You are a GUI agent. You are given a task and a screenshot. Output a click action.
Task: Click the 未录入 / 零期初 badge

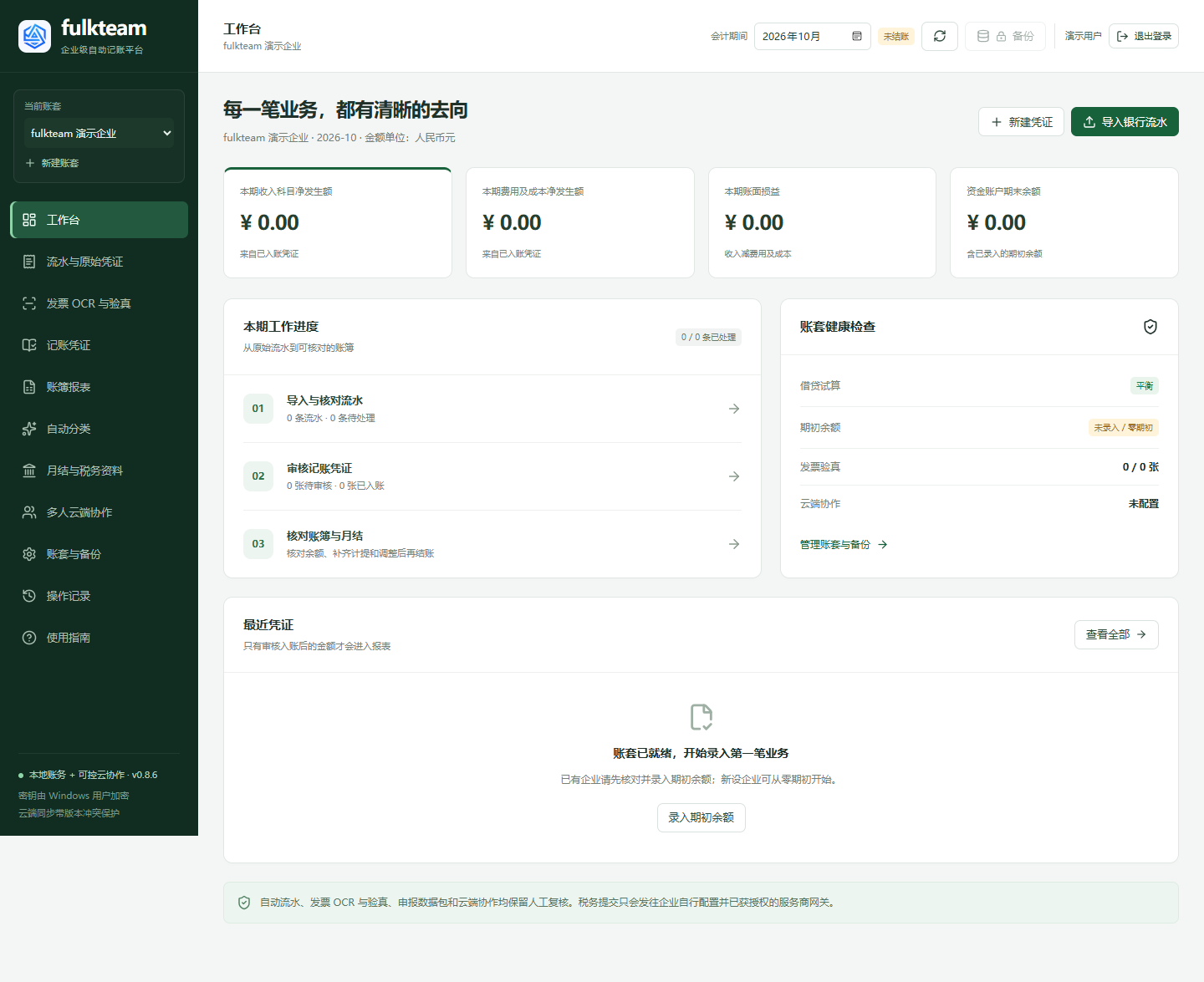(x=1123, y=427)
